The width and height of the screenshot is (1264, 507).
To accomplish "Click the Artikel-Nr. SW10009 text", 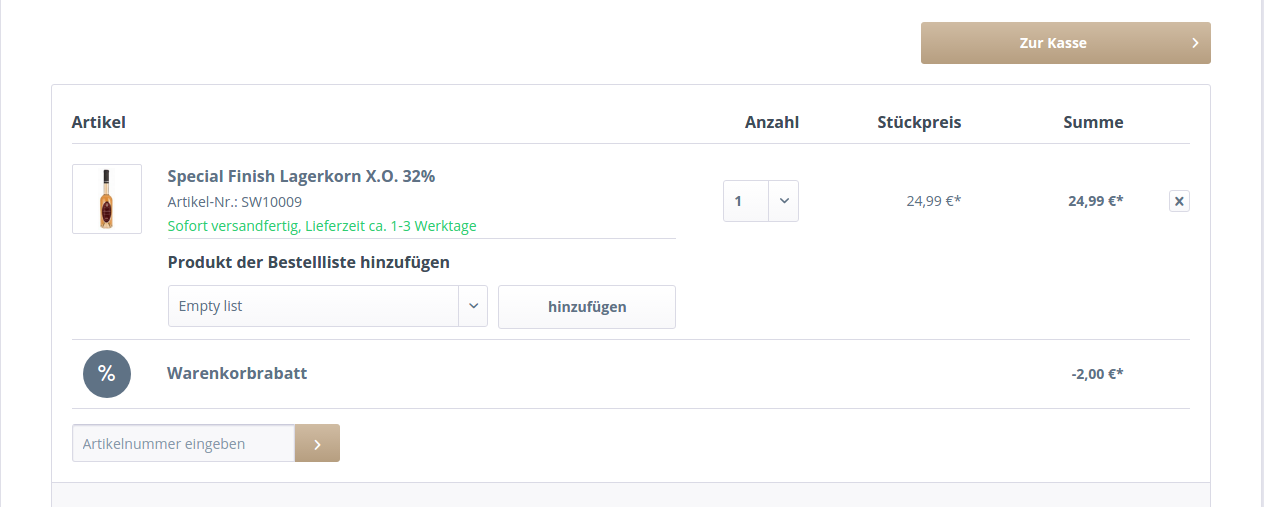I will (235, 202).
